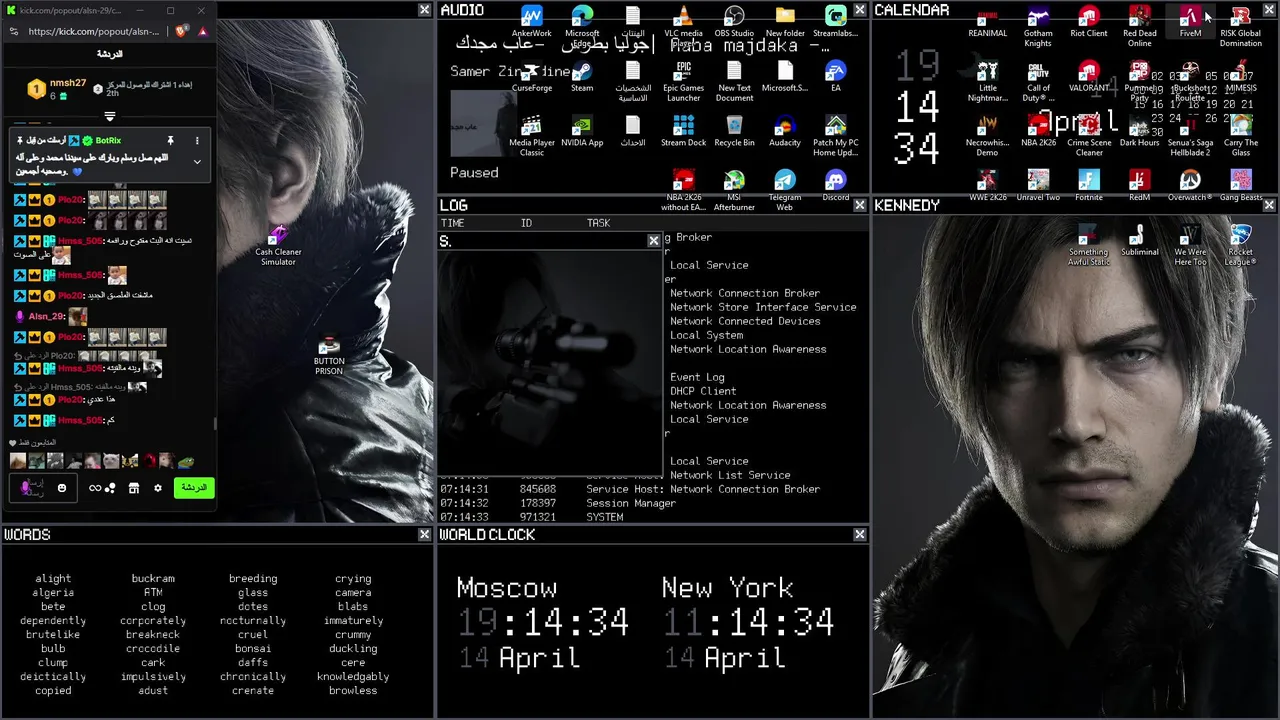Click the New York clock time
This screenshot has height=720, width=1280.
(748, 622)
